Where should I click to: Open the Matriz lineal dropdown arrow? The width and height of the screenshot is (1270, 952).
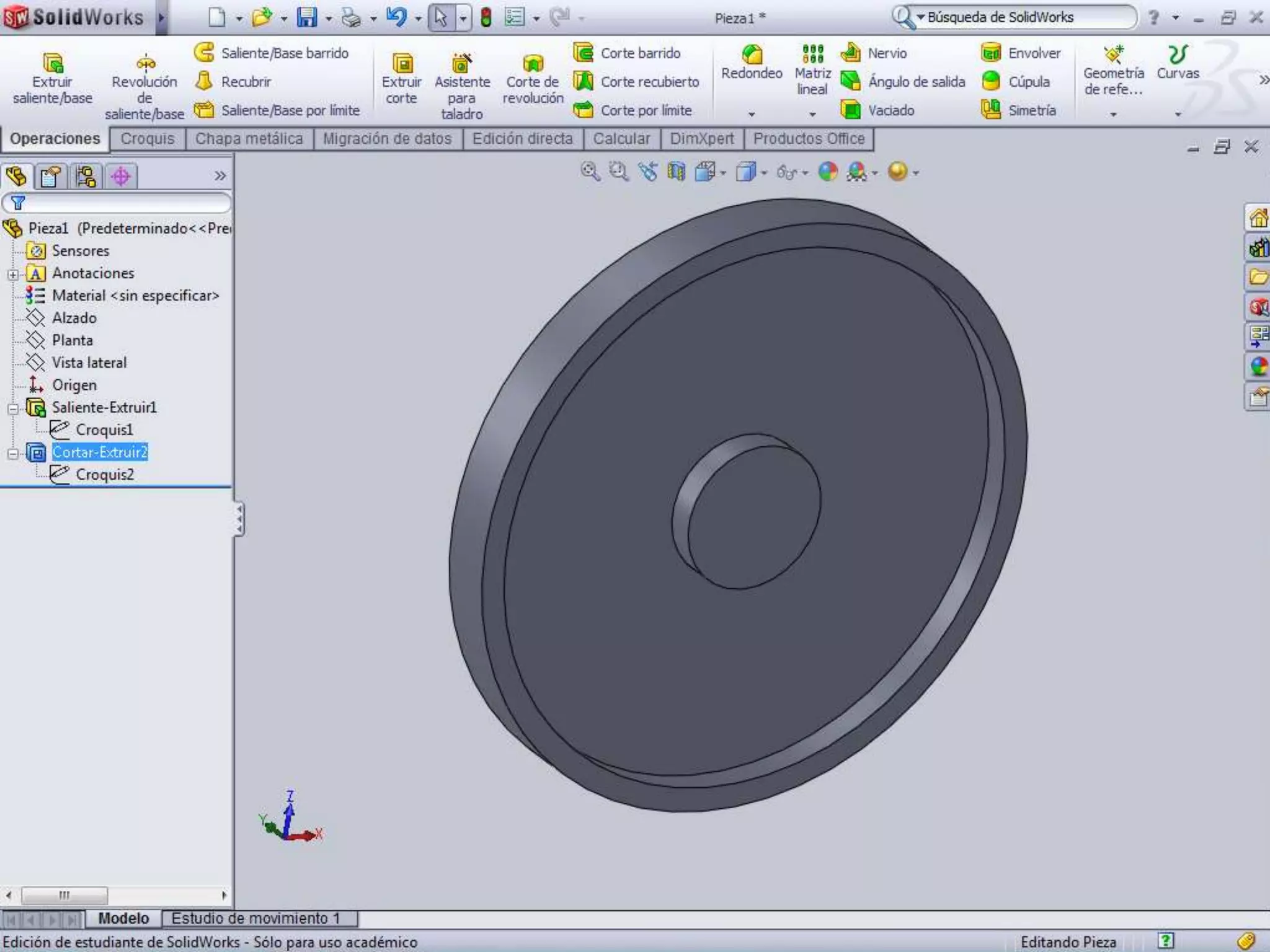tap(812, 114)
